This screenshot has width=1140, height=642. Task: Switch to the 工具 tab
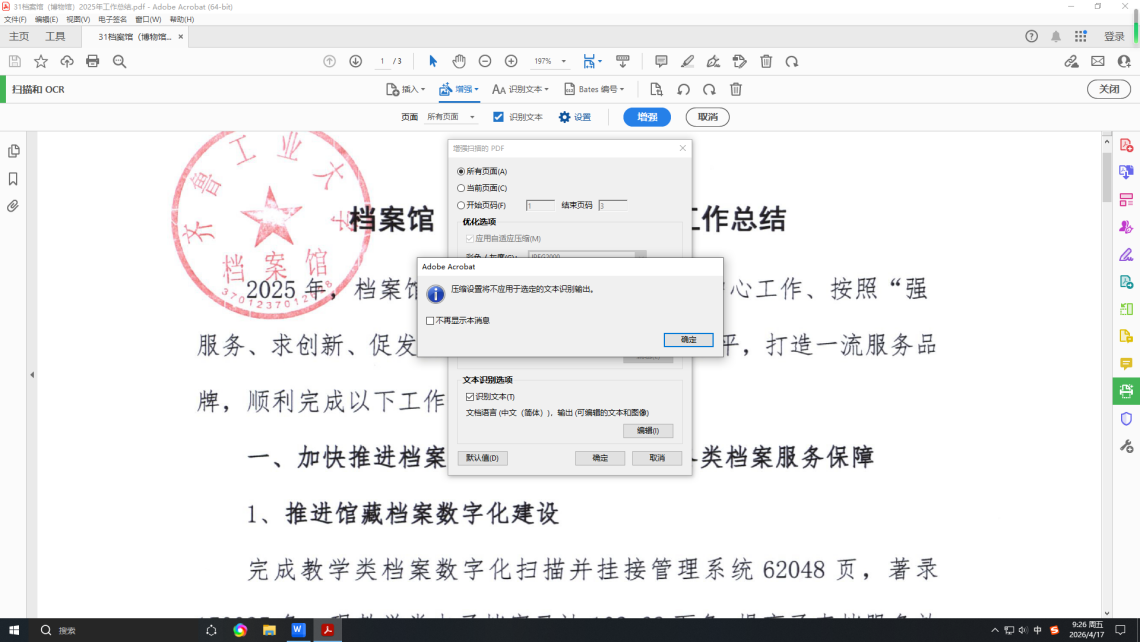55,37
